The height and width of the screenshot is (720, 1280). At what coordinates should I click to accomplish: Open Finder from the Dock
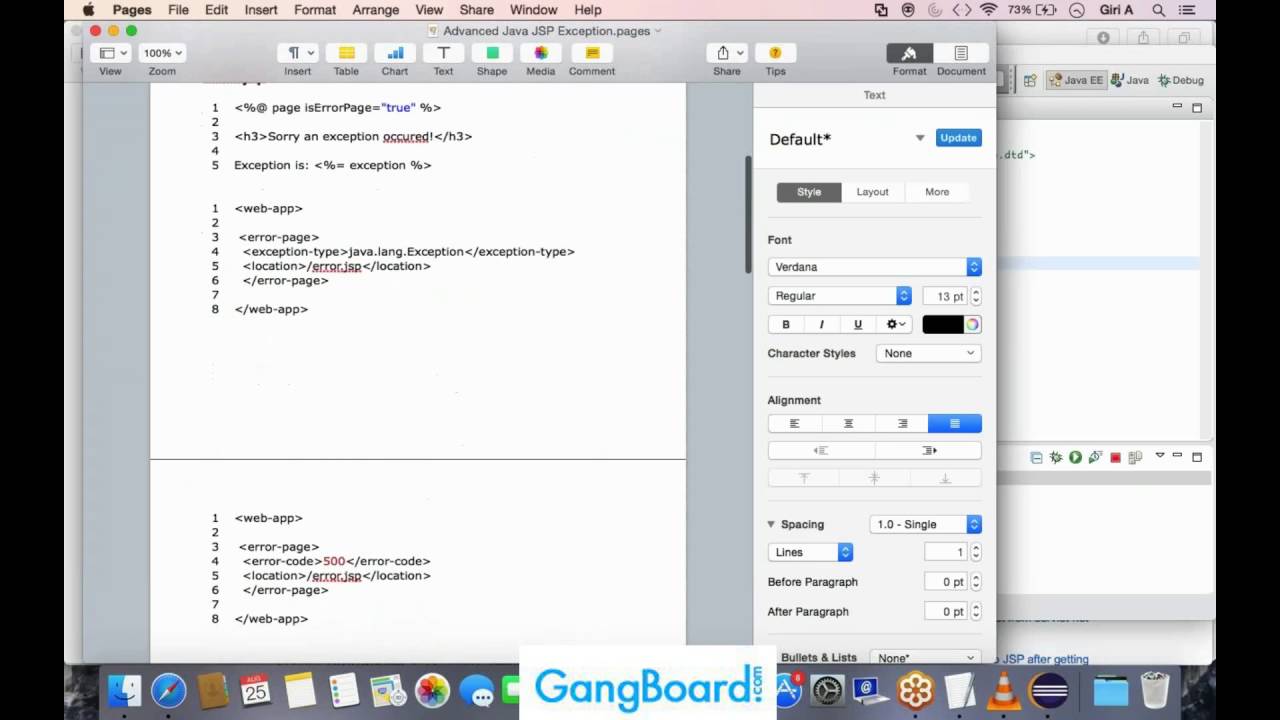point(125,690)
